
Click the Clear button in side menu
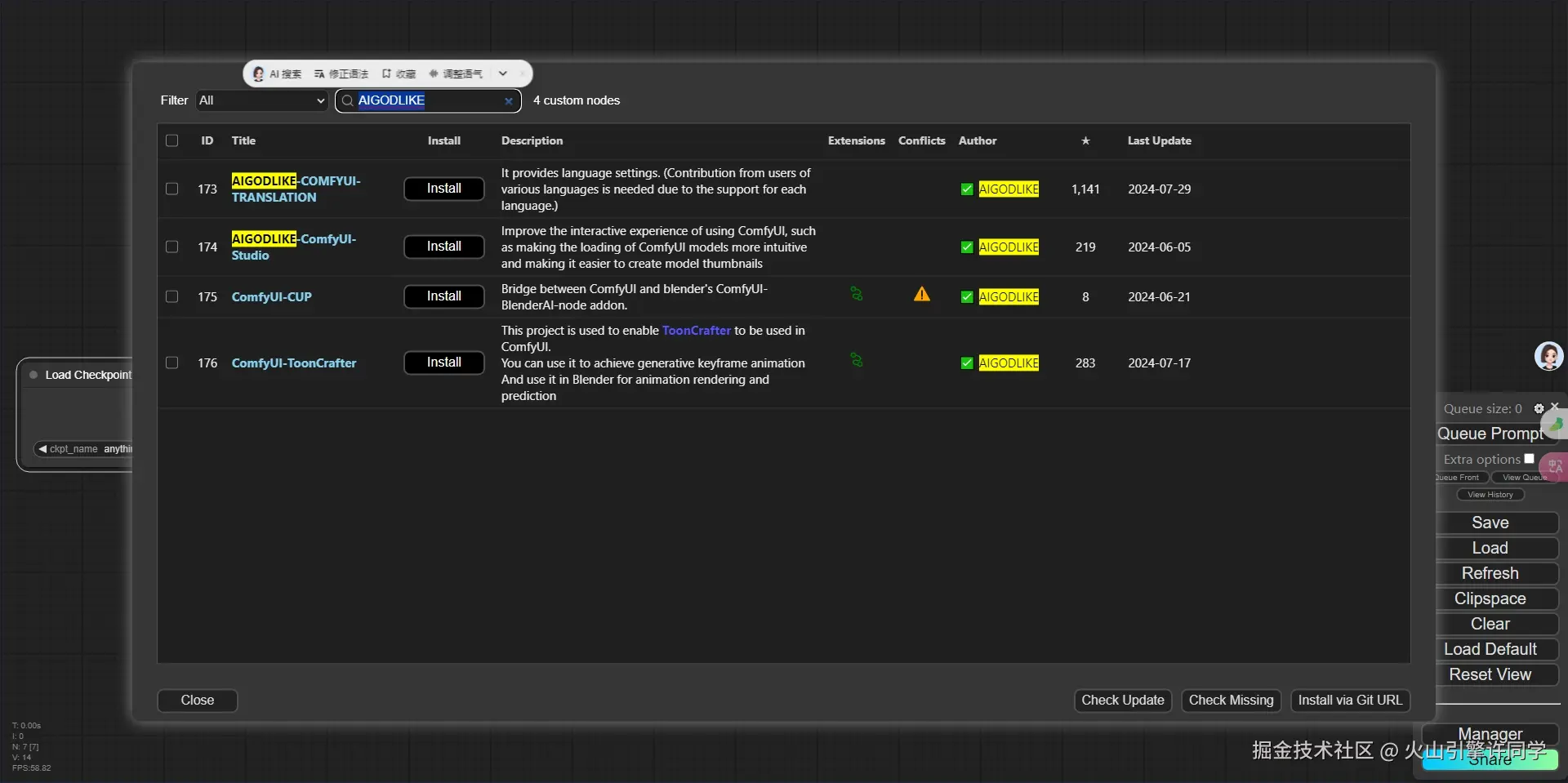(x=1490, y=624)
